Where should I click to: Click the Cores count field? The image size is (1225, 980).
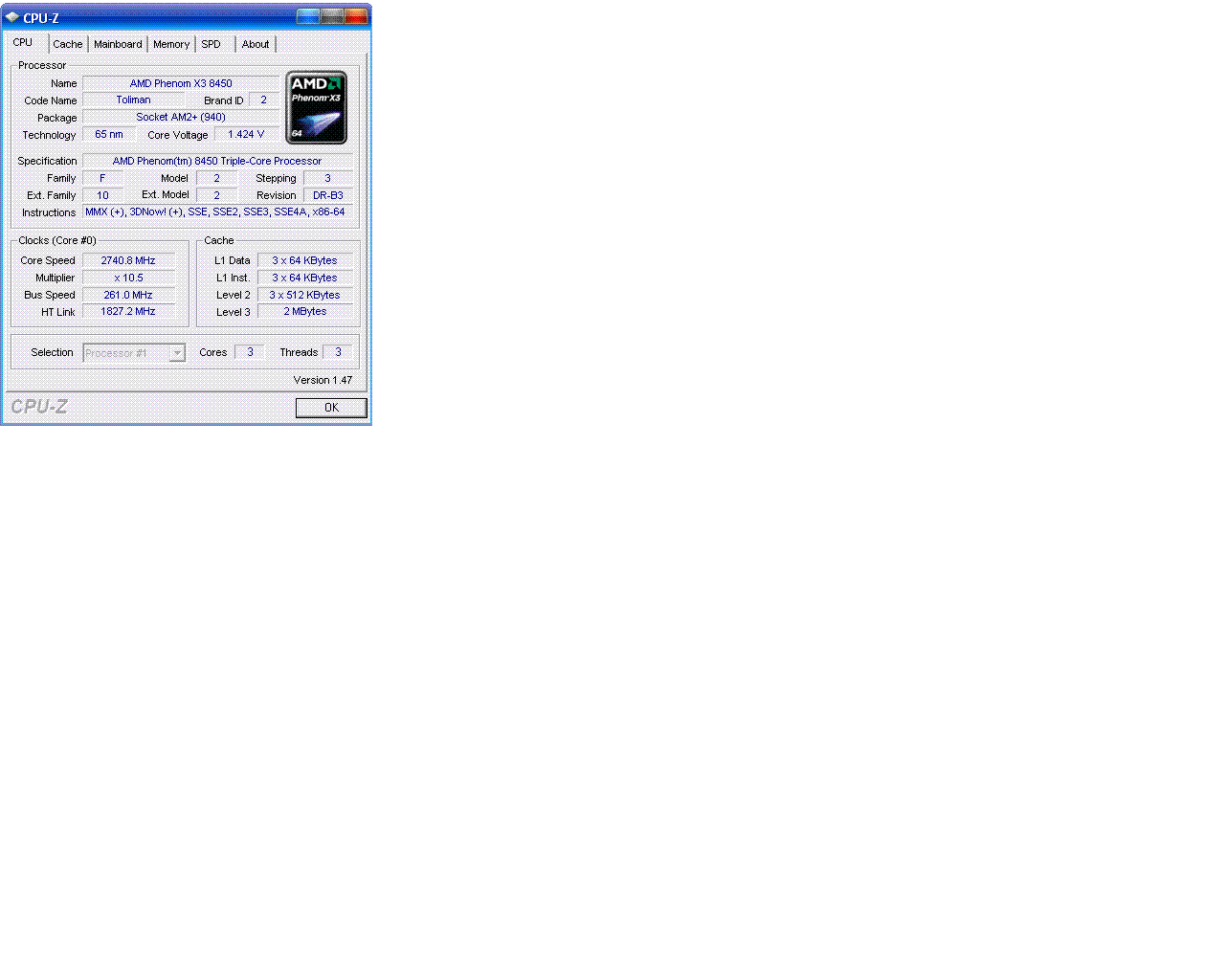pyautogui.click(x=250, y=352)
